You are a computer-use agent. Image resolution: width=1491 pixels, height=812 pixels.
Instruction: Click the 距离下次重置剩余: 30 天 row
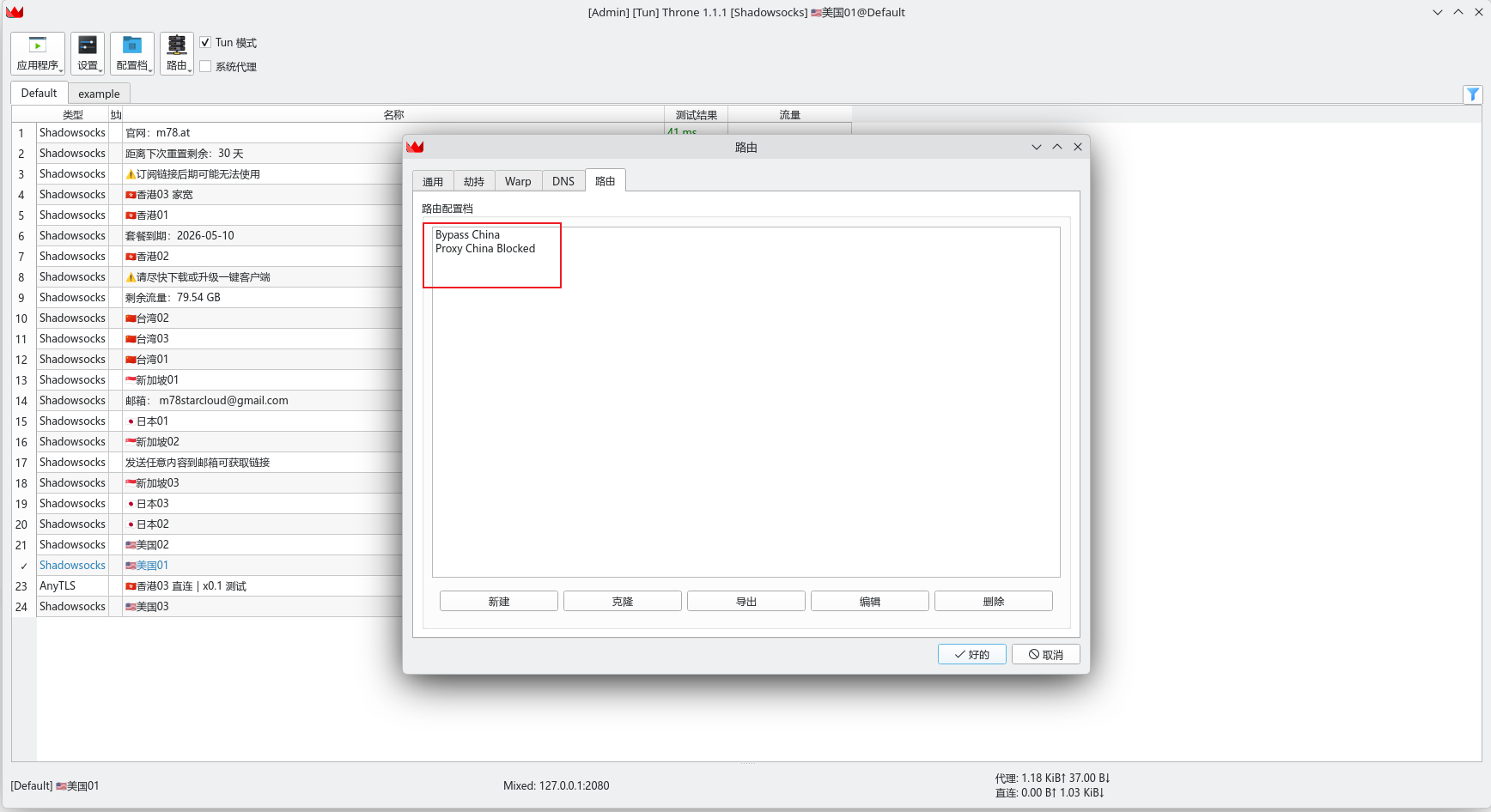point(219,154)
